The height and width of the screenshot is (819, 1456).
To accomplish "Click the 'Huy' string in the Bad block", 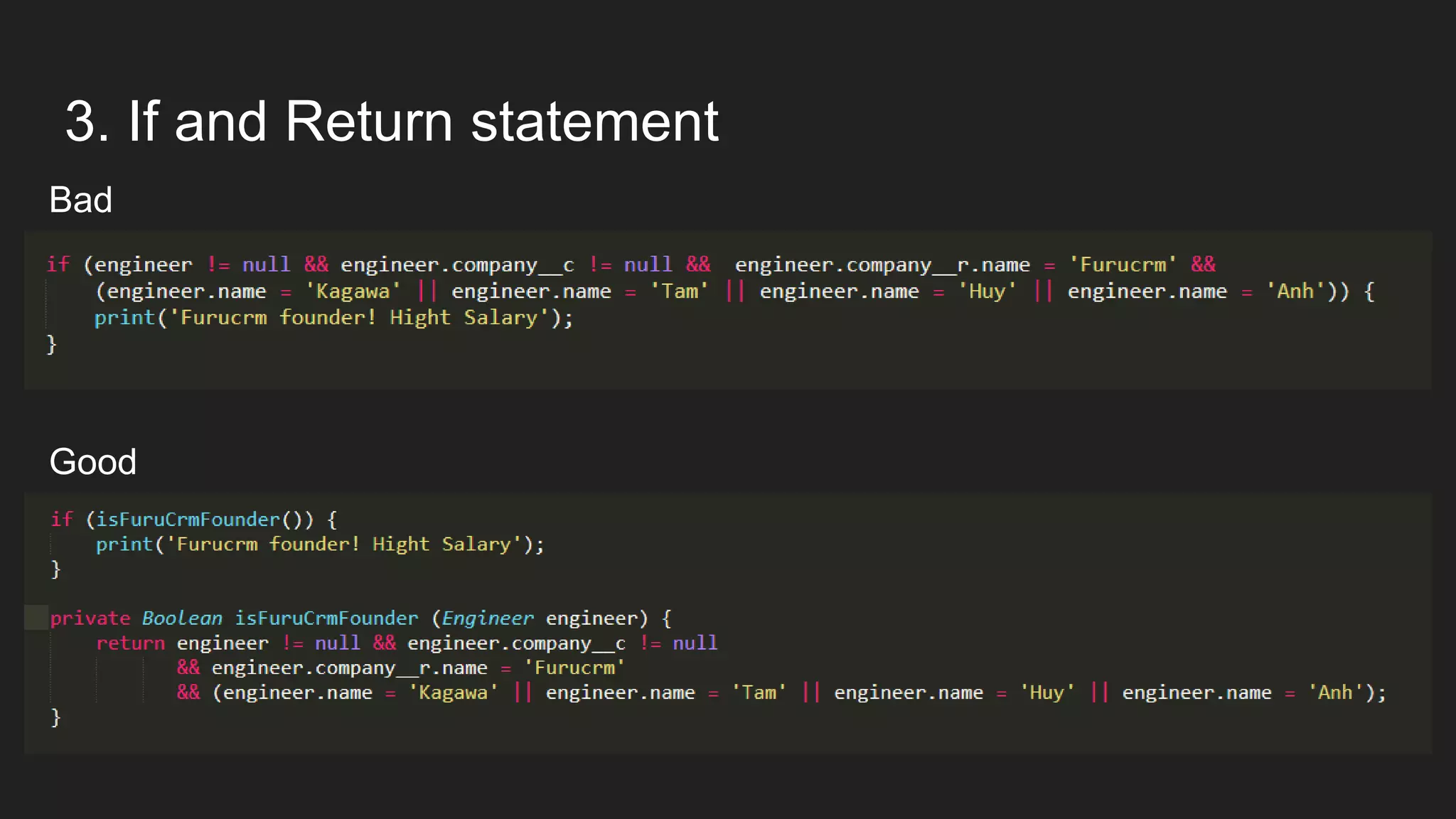I will tap(987, 291).
